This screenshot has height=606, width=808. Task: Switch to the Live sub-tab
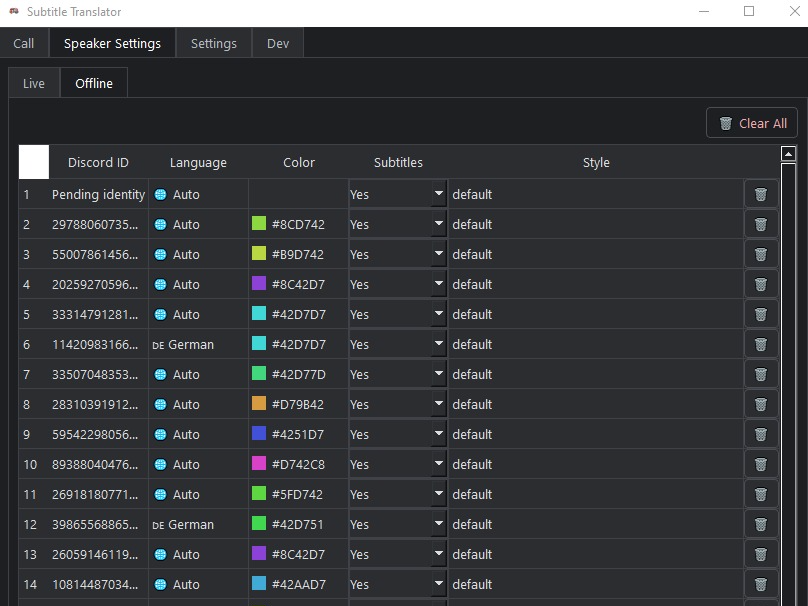coord(34,83)
